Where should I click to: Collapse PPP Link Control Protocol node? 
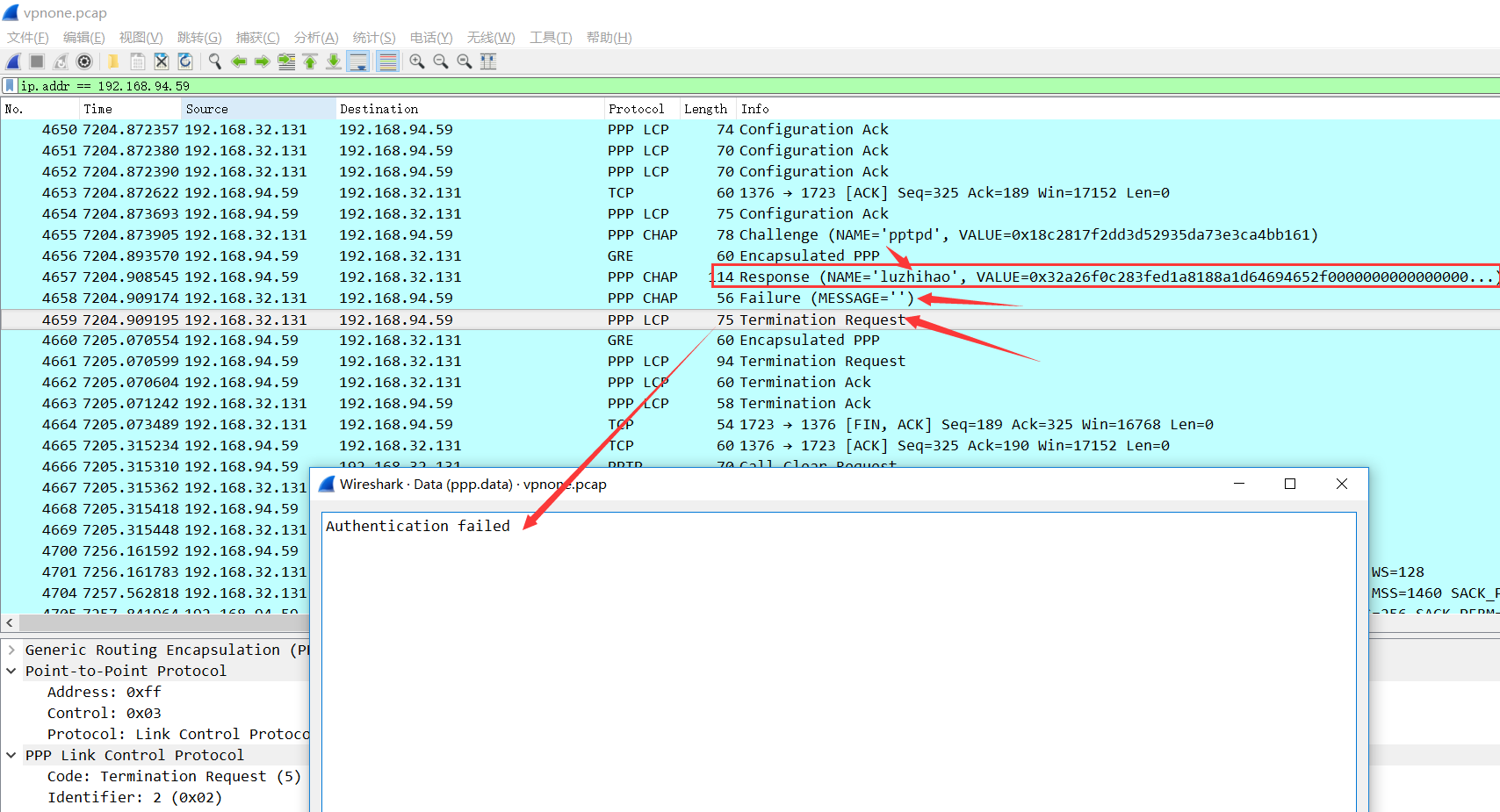(x=11, y=756)
